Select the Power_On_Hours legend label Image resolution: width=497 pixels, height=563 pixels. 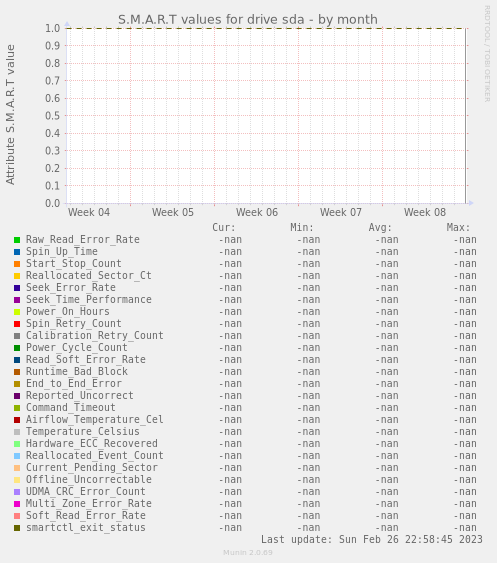(x=68, y=311)
